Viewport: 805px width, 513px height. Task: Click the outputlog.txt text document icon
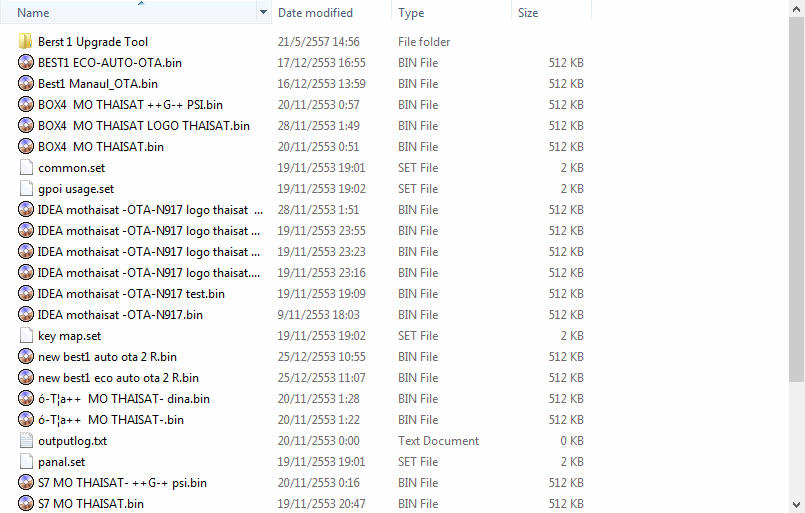click(26, 441)
